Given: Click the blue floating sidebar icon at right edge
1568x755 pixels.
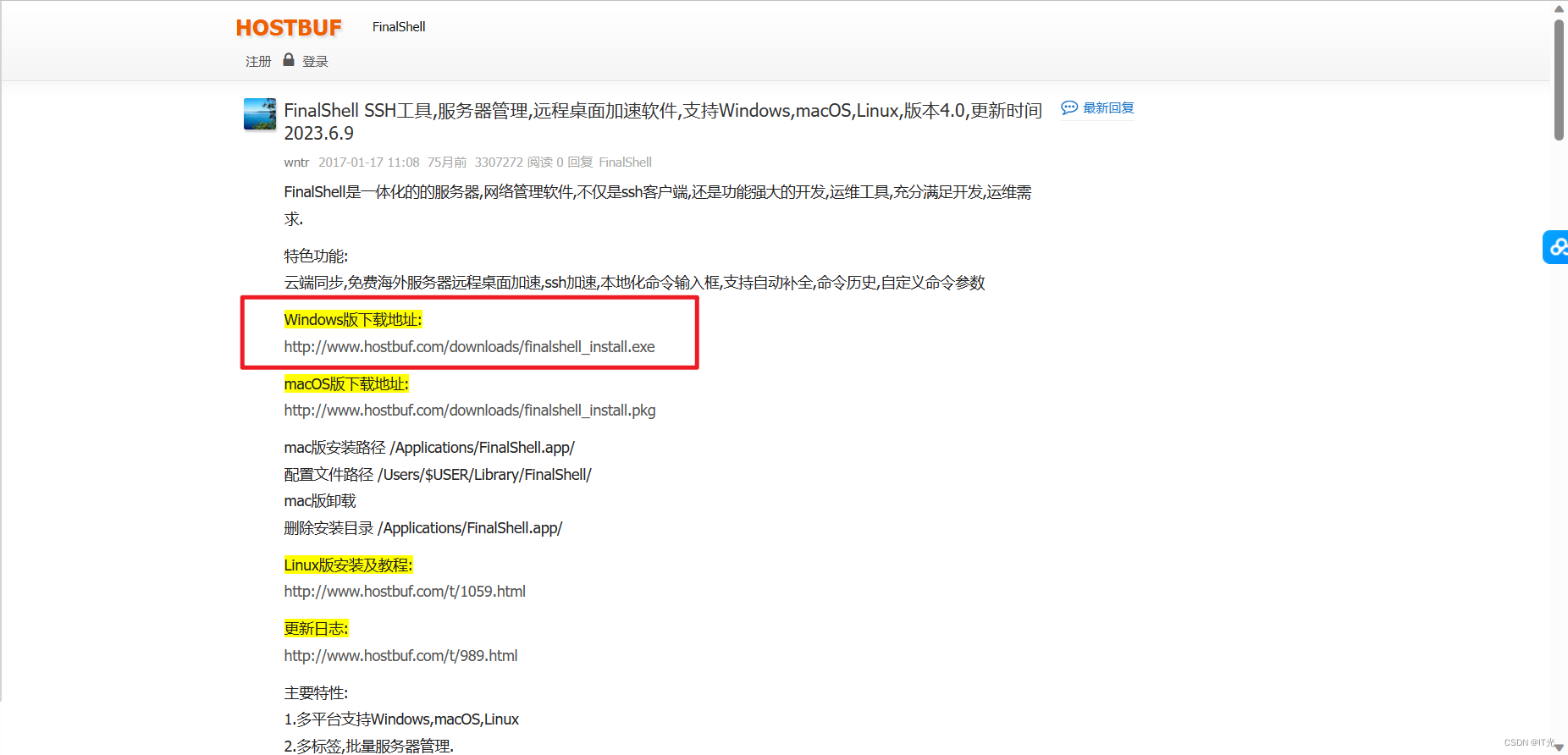Looking at the screenshot, I should pyautogui.click(x=1555, y=247).
